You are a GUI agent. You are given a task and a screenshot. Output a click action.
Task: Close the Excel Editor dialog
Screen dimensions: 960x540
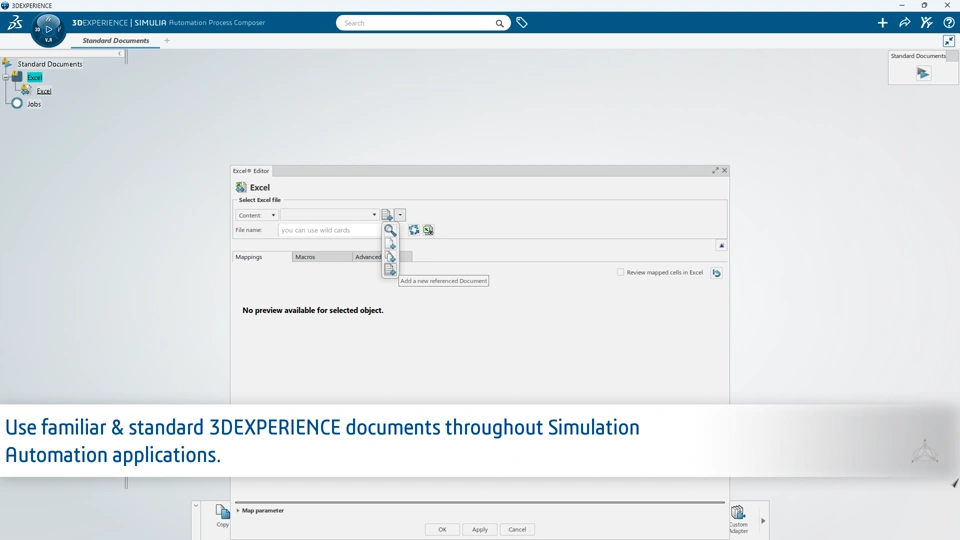tap(724, 171)
